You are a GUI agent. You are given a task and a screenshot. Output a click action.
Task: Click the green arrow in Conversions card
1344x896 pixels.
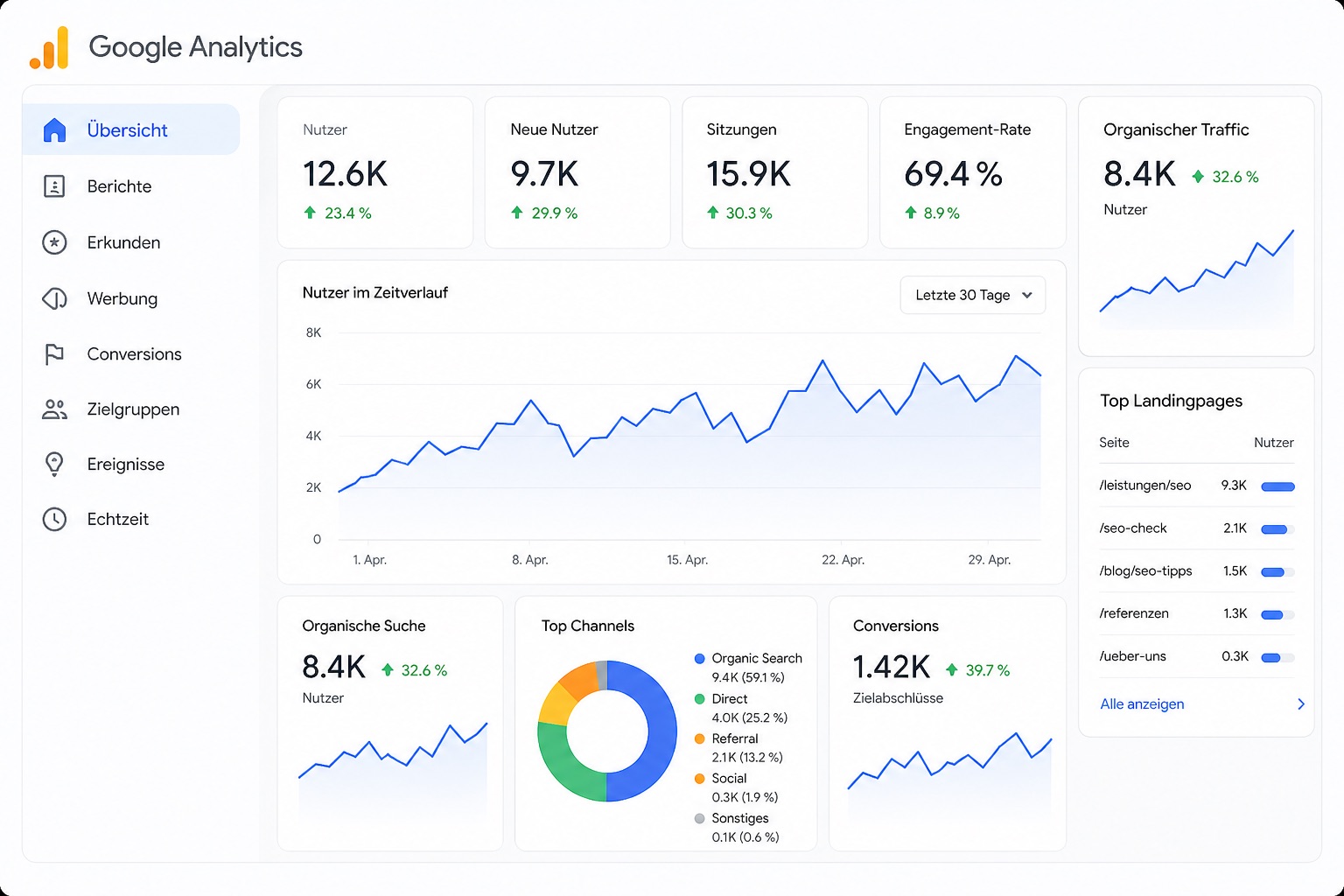tap(952, 670)
